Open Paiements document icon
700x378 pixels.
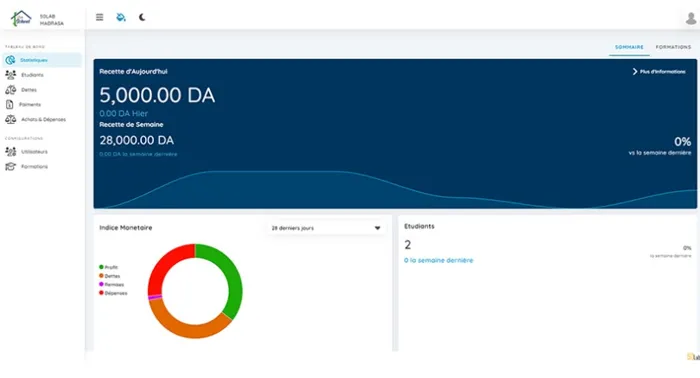pos(9,104)
